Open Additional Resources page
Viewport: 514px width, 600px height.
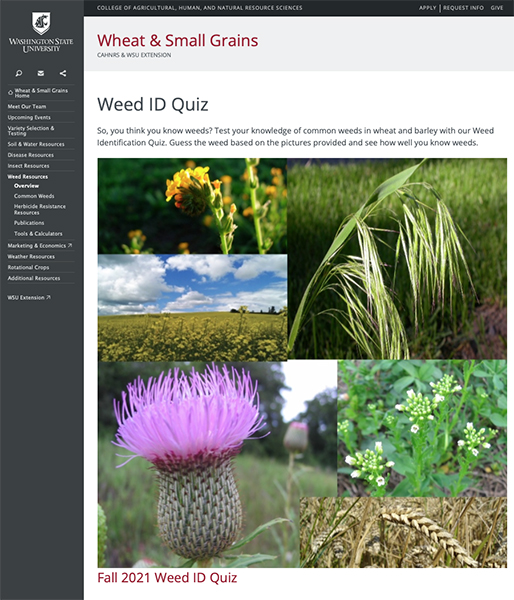click(34, 278)
